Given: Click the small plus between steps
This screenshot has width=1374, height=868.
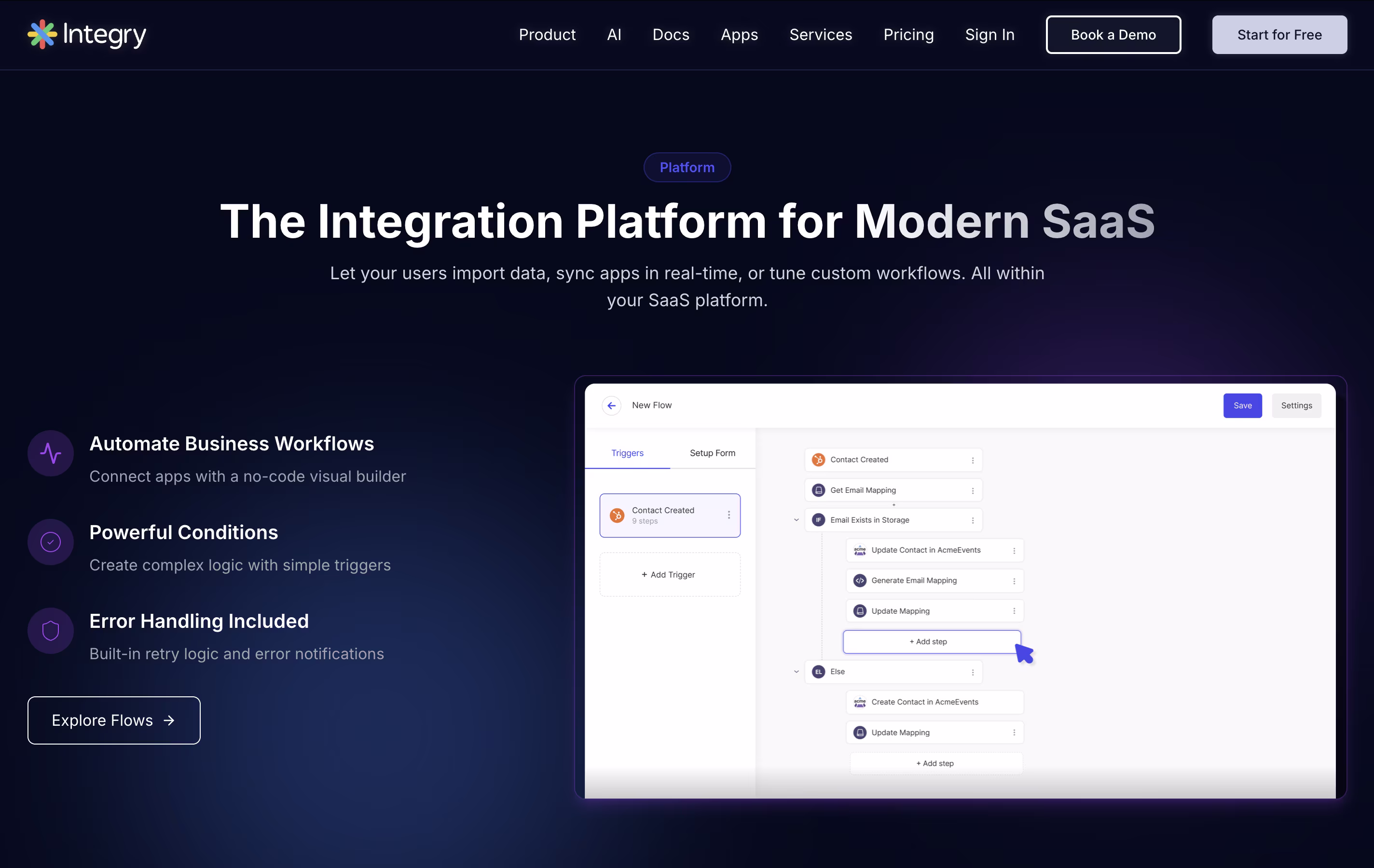Looking at the screenshot, I should pos(893,505).
